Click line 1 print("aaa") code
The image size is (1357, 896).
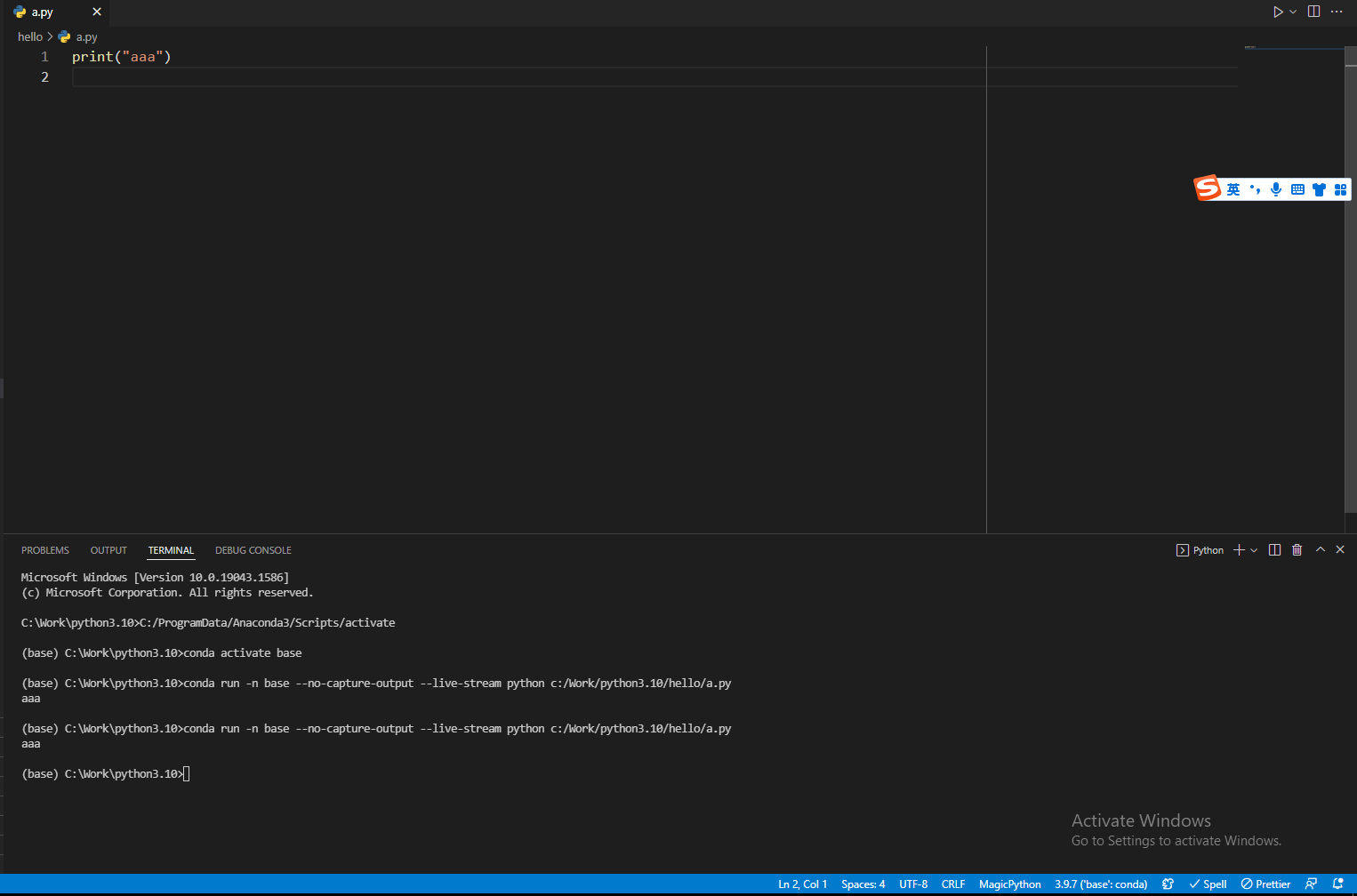coord(121,57)
